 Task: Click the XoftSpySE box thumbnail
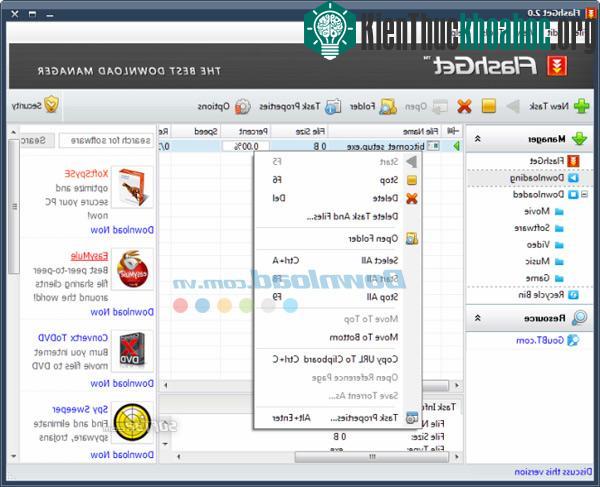(132, 187)
